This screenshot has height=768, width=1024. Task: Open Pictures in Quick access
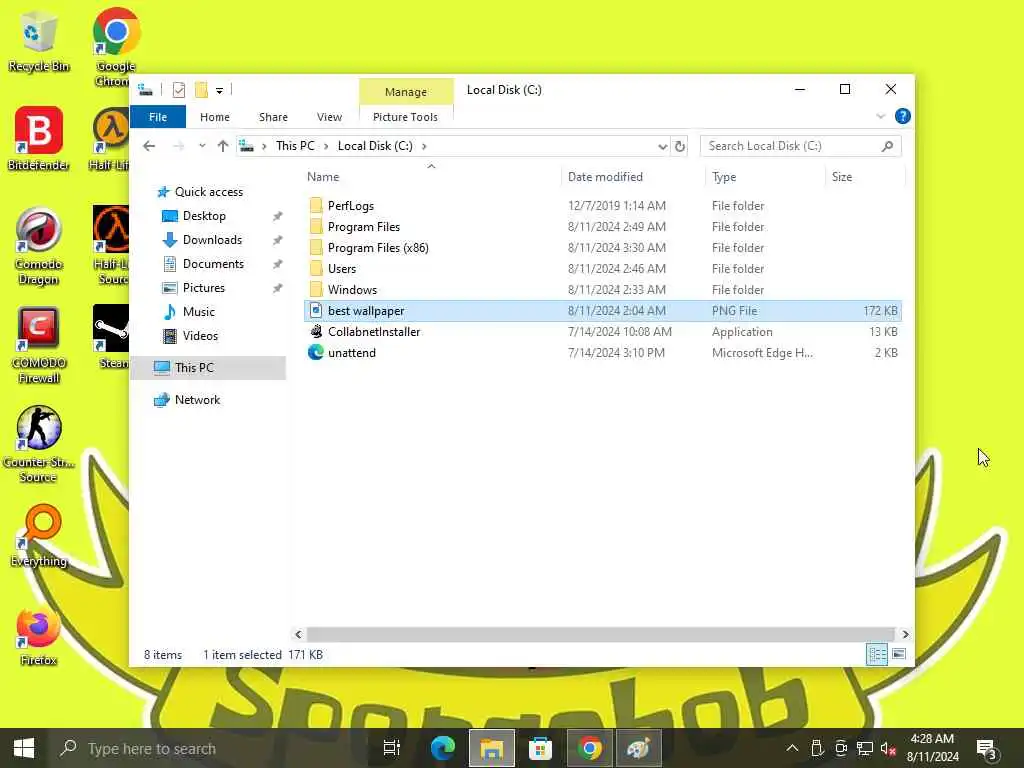coord(203,288)
